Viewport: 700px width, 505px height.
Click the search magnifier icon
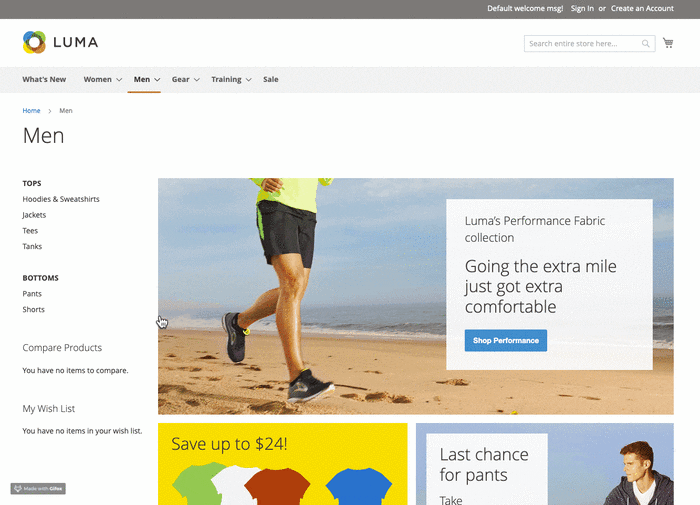pyautogui.click(x=646, y=44)
